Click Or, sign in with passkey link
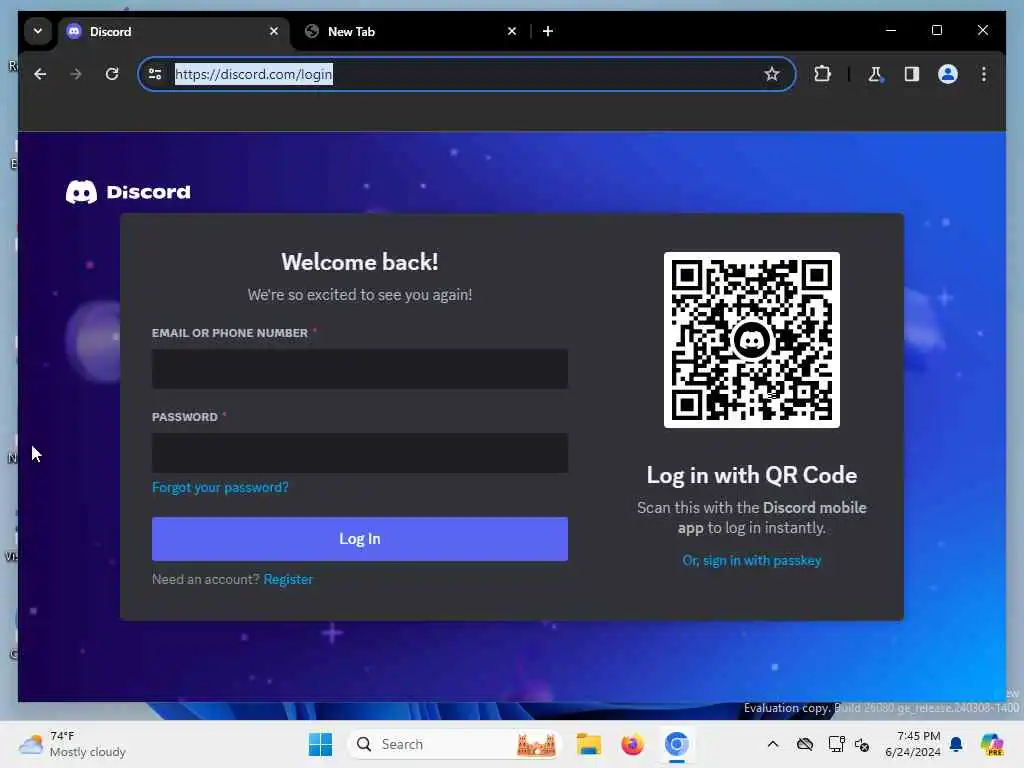1024x768 pixels. [x=752, y=560]
